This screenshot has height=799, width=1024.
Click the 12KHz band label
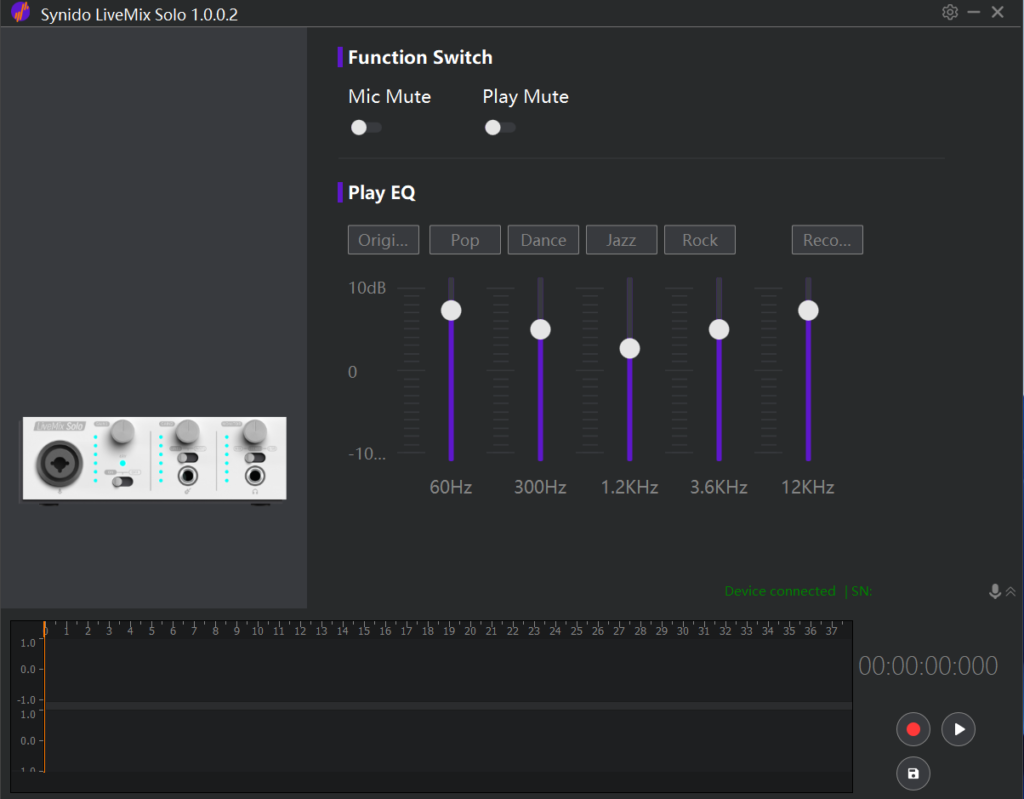(x=808, y=487)
